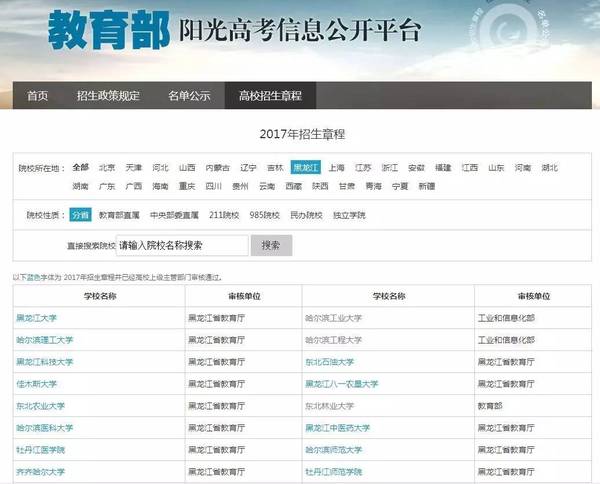Select the highlighted 分省 school type filter
The image size is (600, 484).
click(81, 215)
